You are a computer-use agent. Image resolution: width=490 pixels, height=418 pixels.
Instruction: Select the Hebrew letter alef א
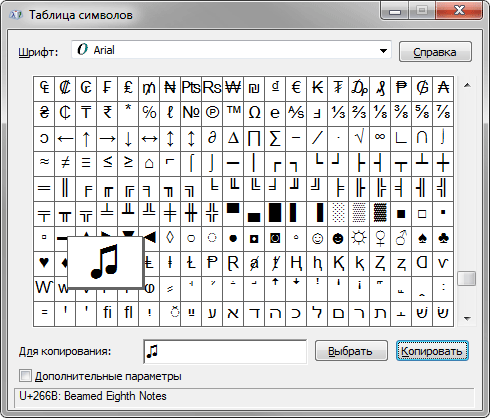pos(233,314)
